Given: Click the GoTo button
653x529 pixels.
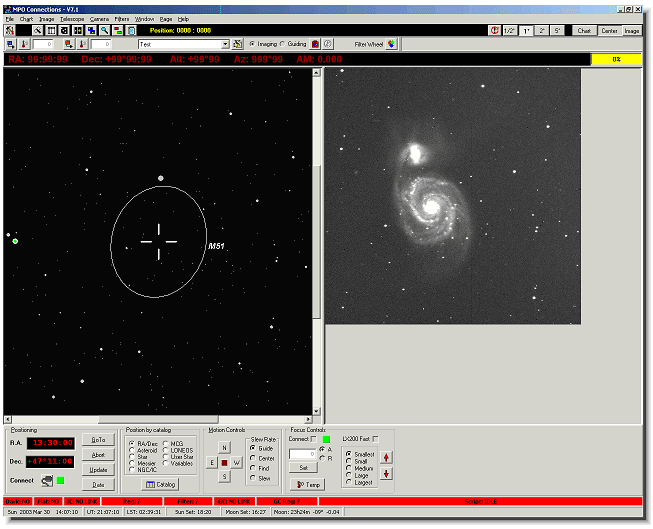Looking at the screenshot, I should tap(98, 440).
